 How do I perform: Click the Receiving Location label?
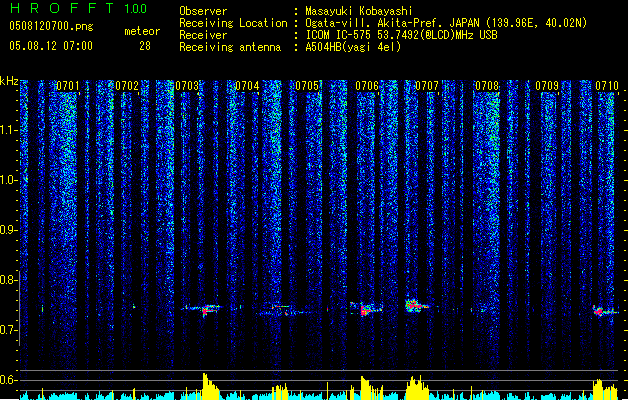pos(233,23)
